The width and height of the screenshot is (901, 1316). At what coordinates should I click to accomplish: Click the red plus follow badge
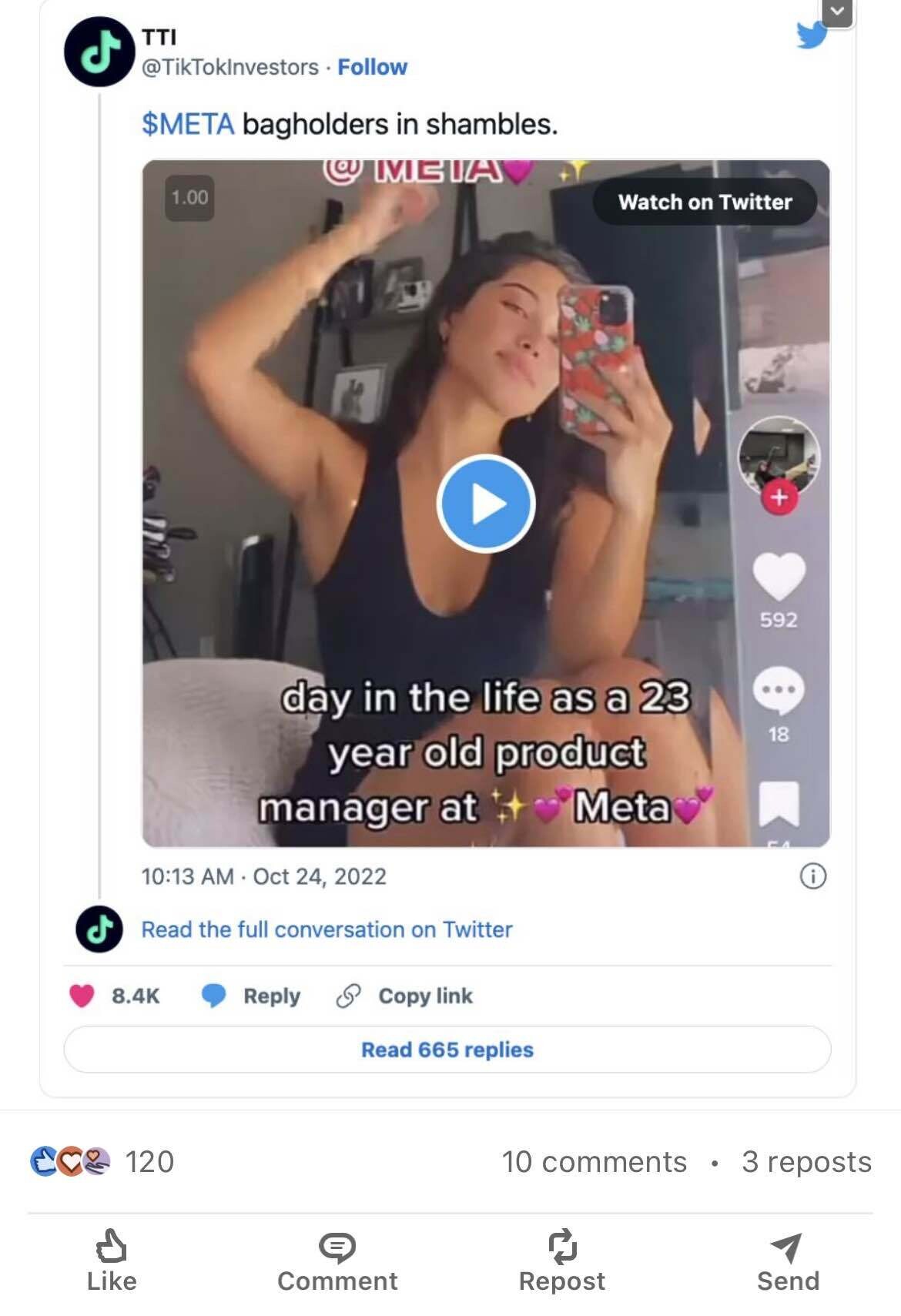pos(779,497)
